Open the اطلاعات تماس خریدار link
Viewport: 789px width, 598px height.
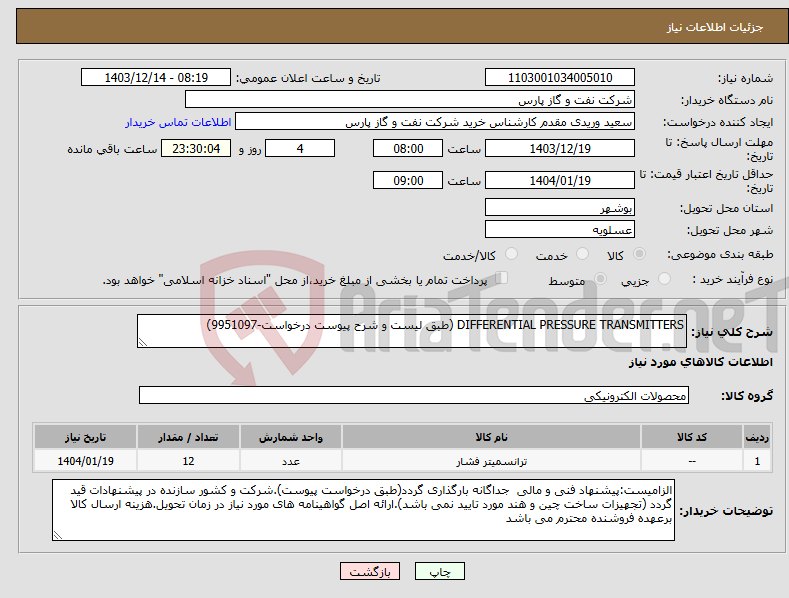point(178,122)
